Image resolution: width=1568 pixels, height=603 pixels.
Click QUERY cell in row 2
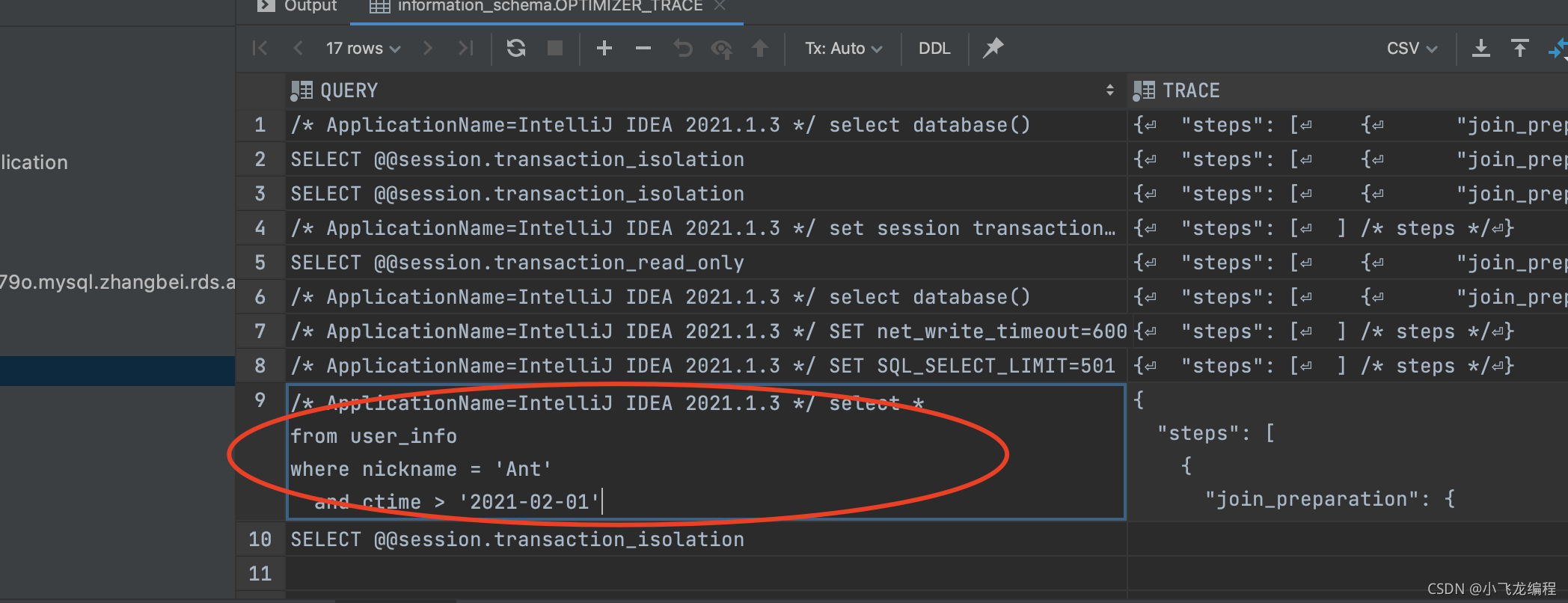click(x=705, y=159)
